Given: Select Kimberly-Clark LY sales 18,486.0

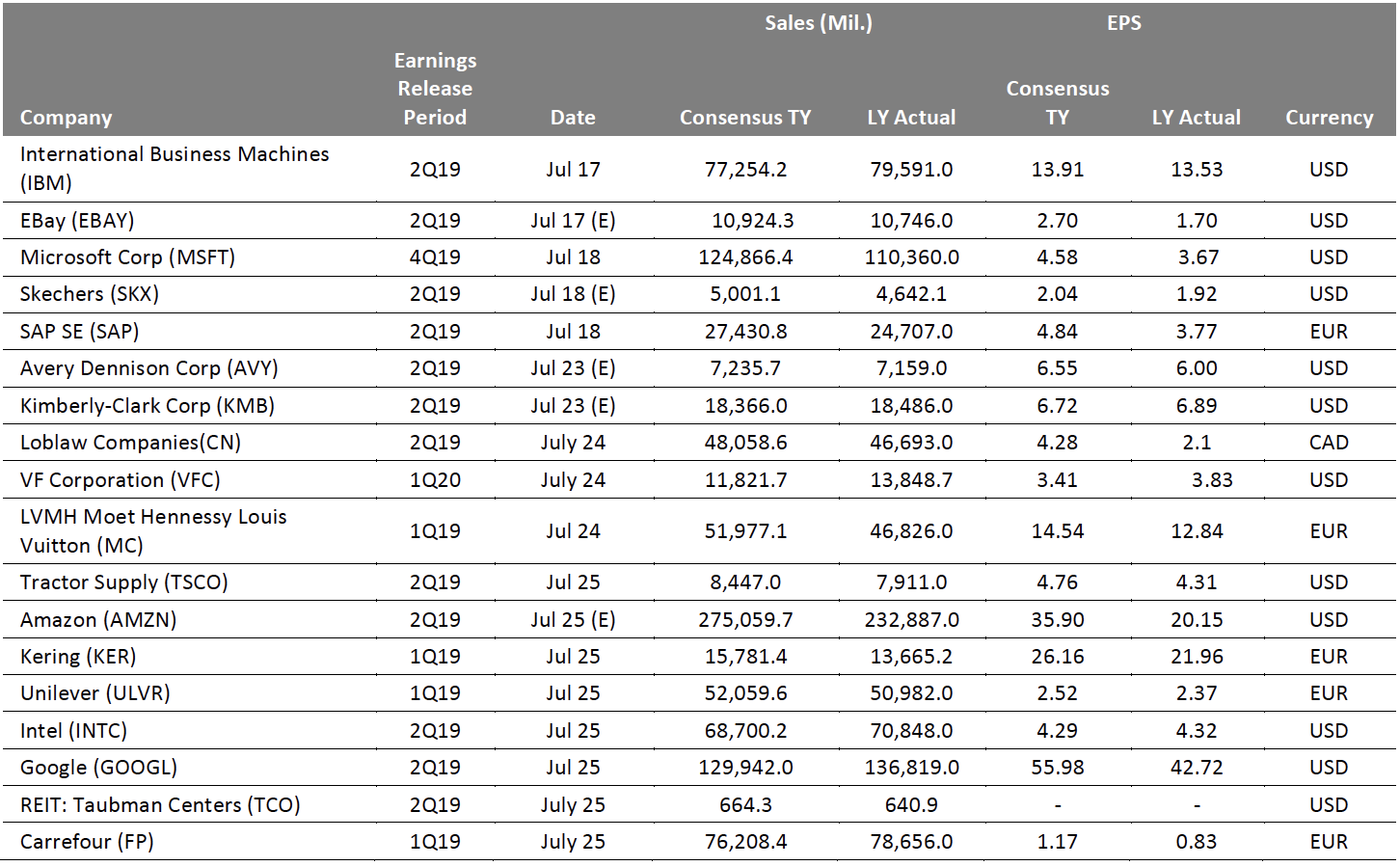Looking at the screenshot, I should click(x=911, y=406).
